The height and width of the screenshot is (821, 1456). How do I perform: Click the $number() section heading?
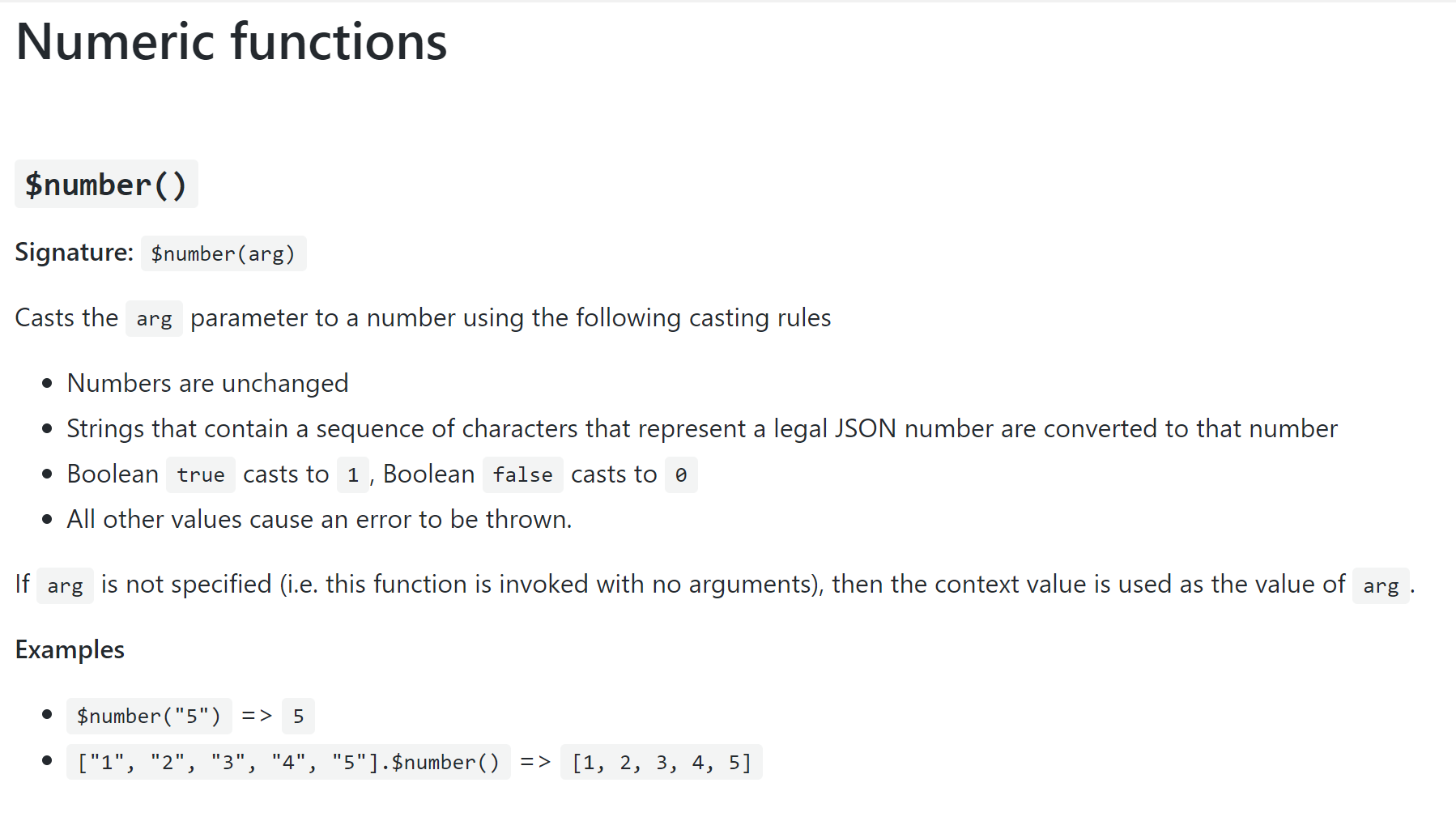(x=106, y=185)
